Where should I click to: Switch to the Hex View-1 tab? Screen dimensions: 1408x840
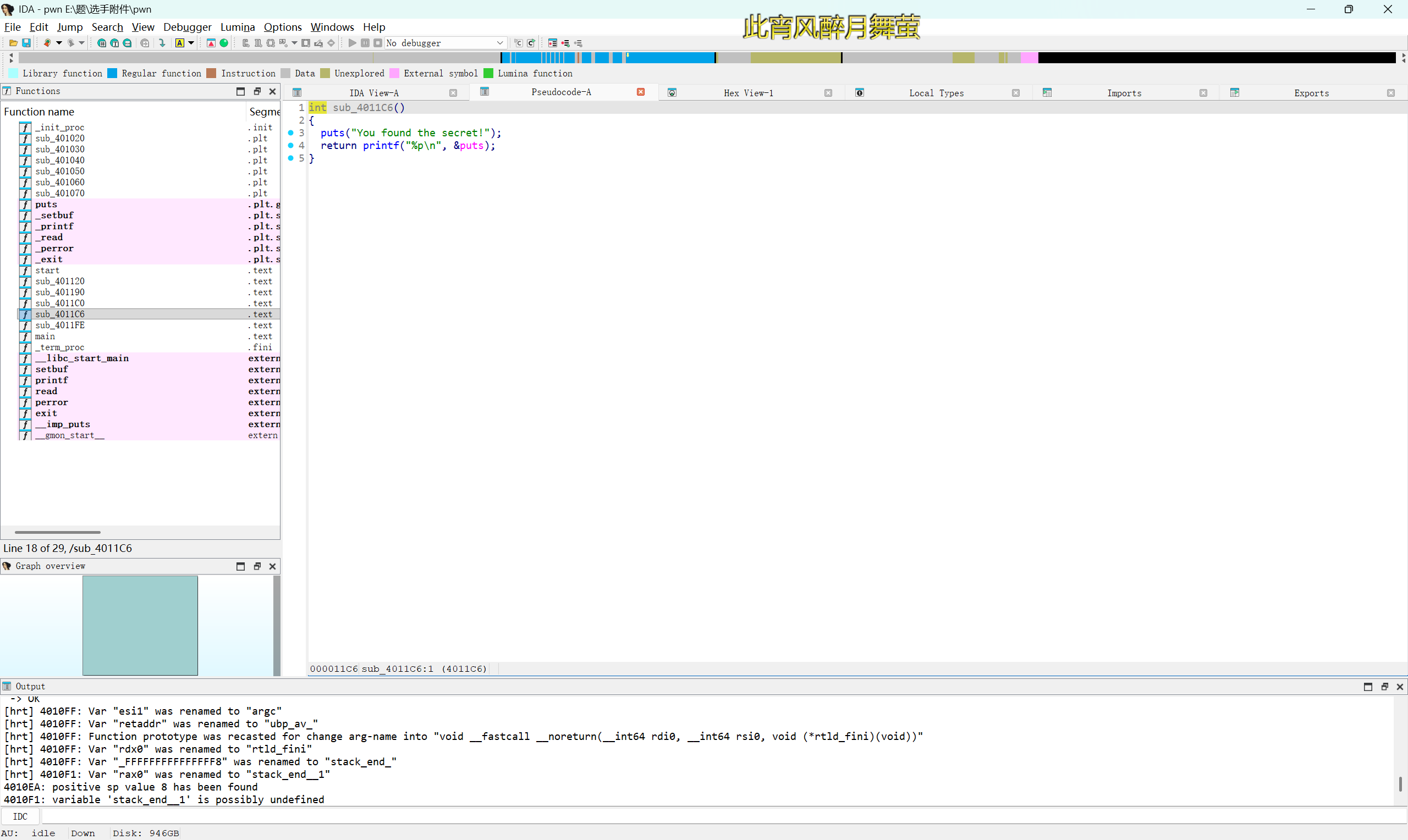(749, 92)
